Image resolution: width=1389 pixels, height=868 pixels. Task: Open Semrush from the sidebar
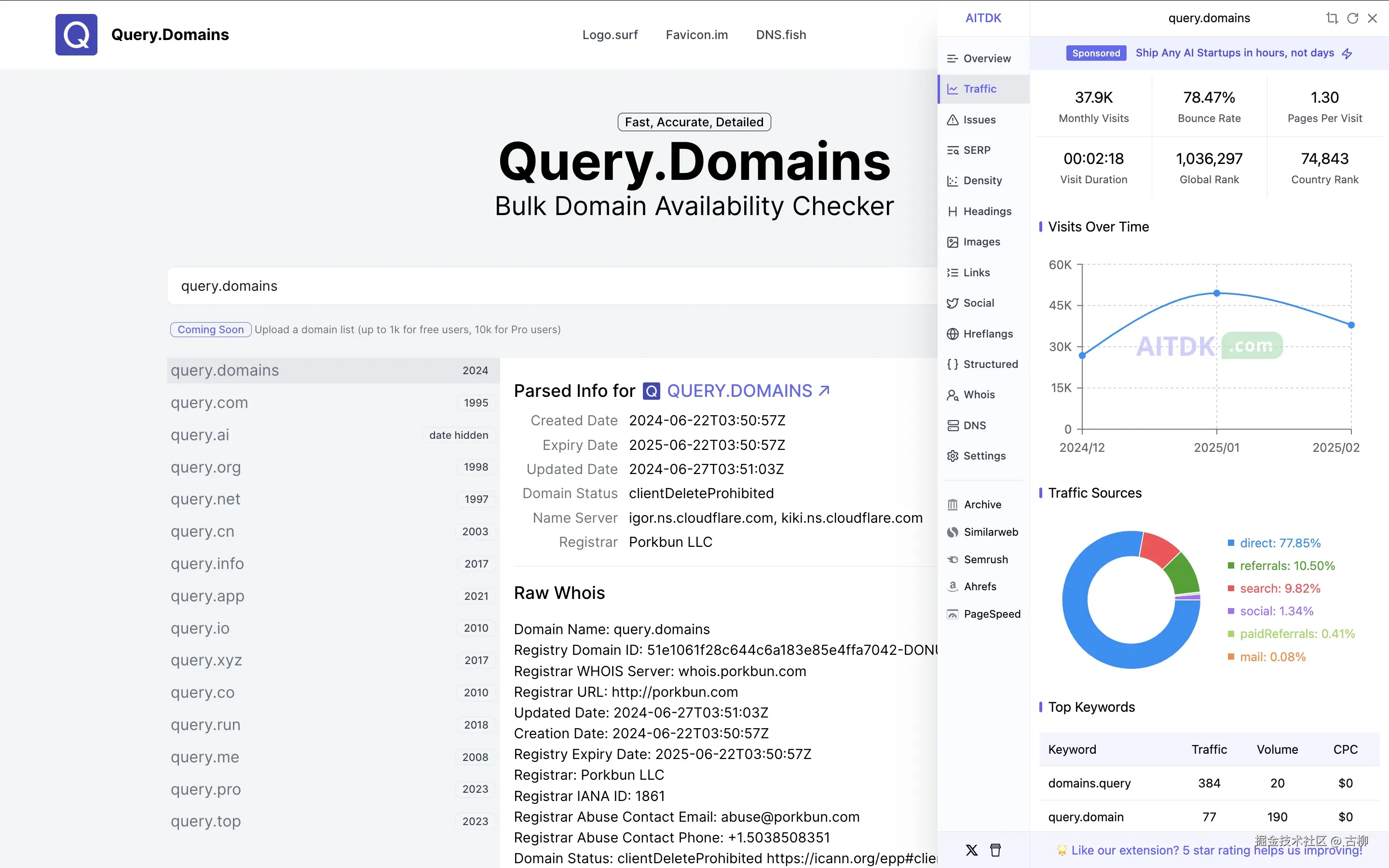985,560
